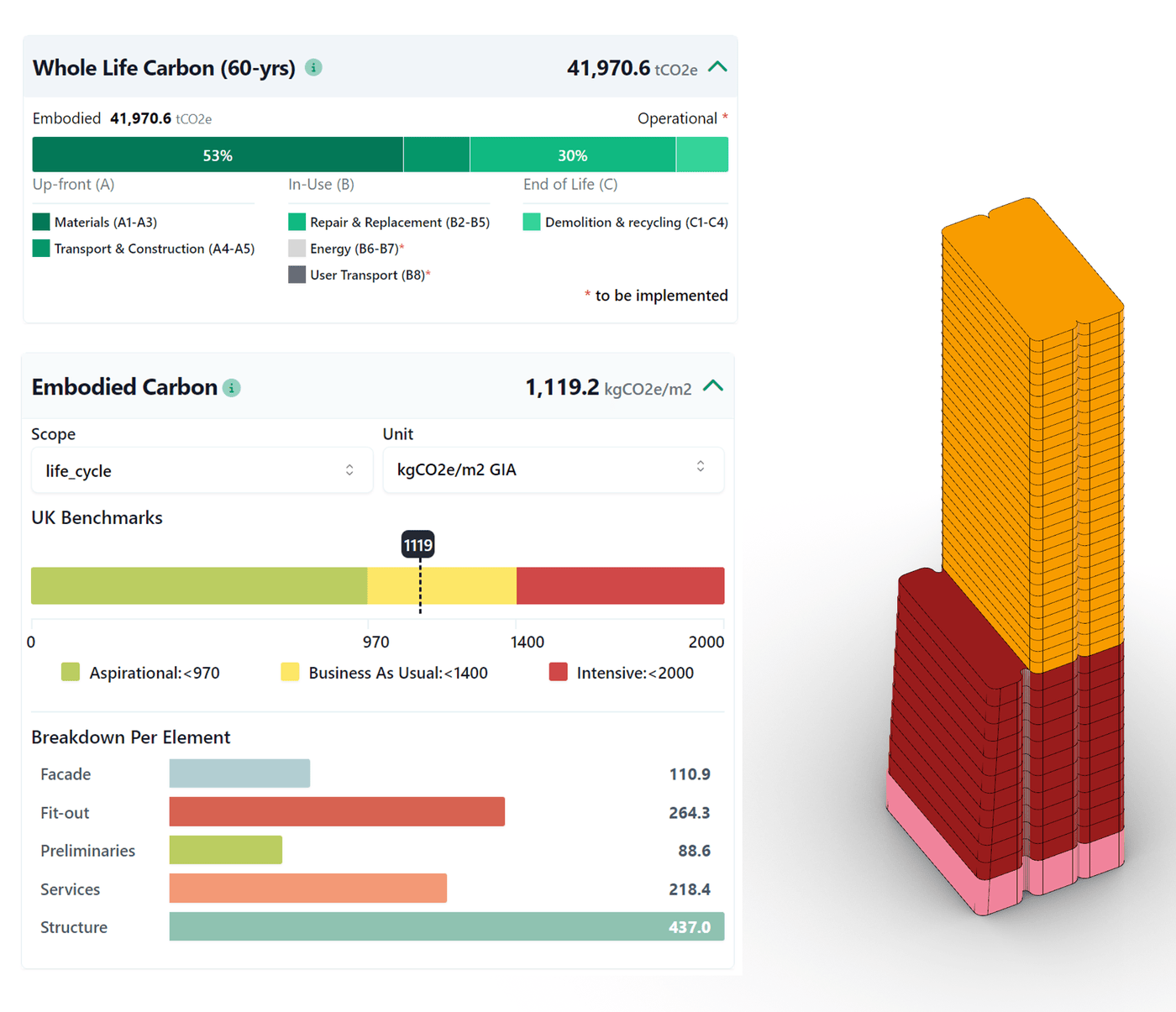Click the 41,970.6 tCO2e header total
Image resolution: width=1176 pixels, height=1012 pixels.
(632, 68)
